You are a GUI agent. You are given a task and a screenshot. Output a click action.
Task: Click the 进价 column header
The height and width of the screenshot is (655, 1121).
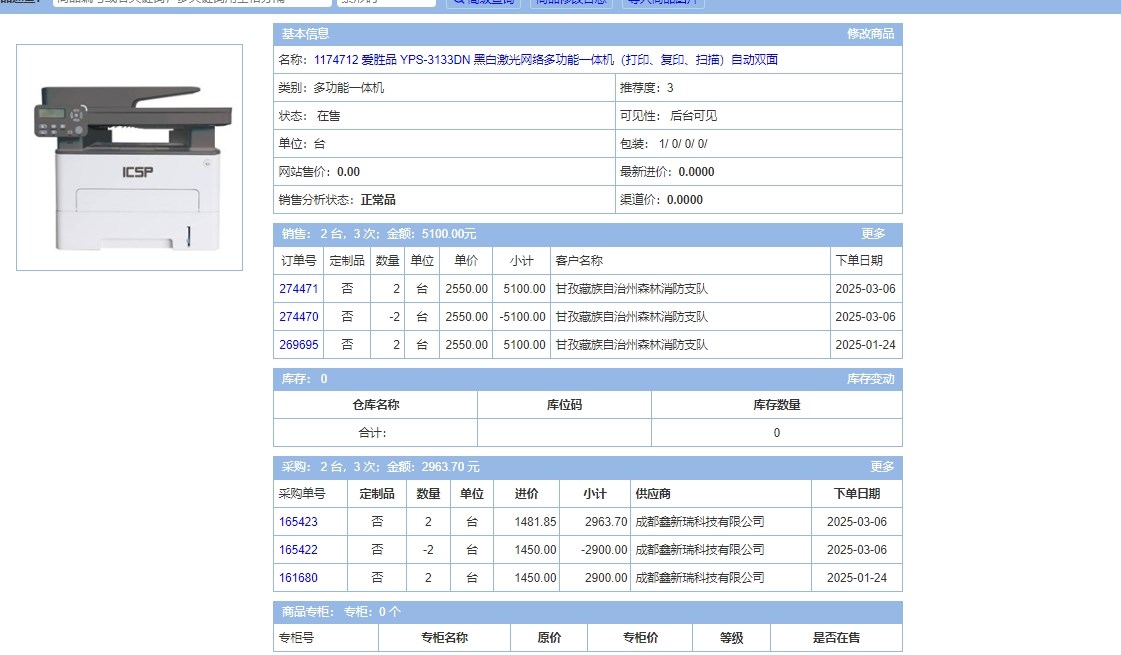coord(526,494)
